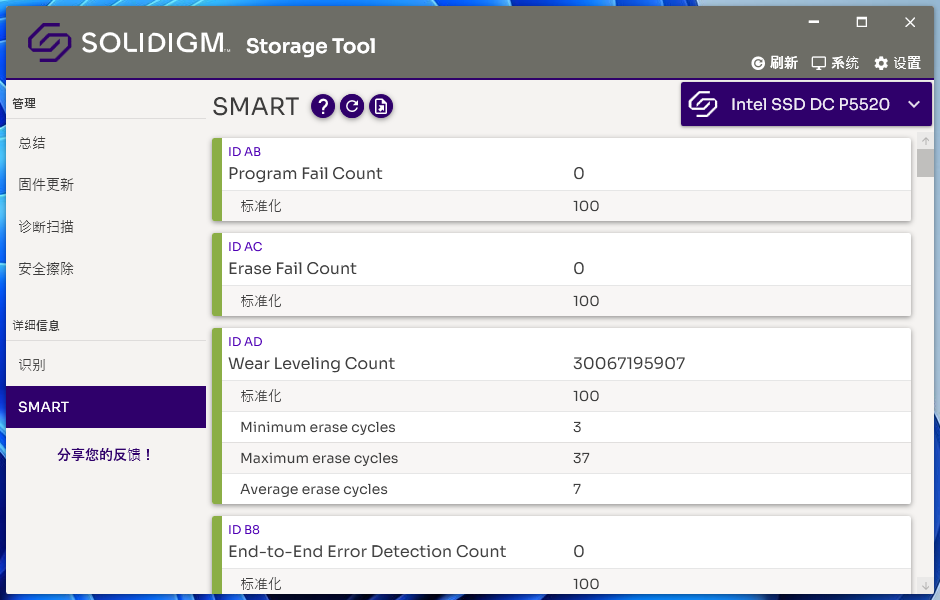
Task: Click the export SMART data file icon
Action: (380, 106)
